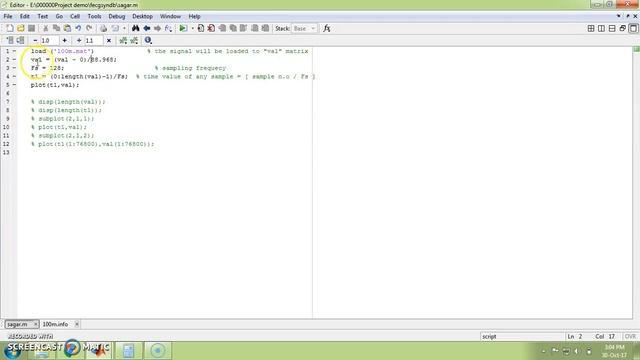Open the Desktop menu
Image resolution: width=640 pixels, height=360 pixels.
tap(142, 16)
